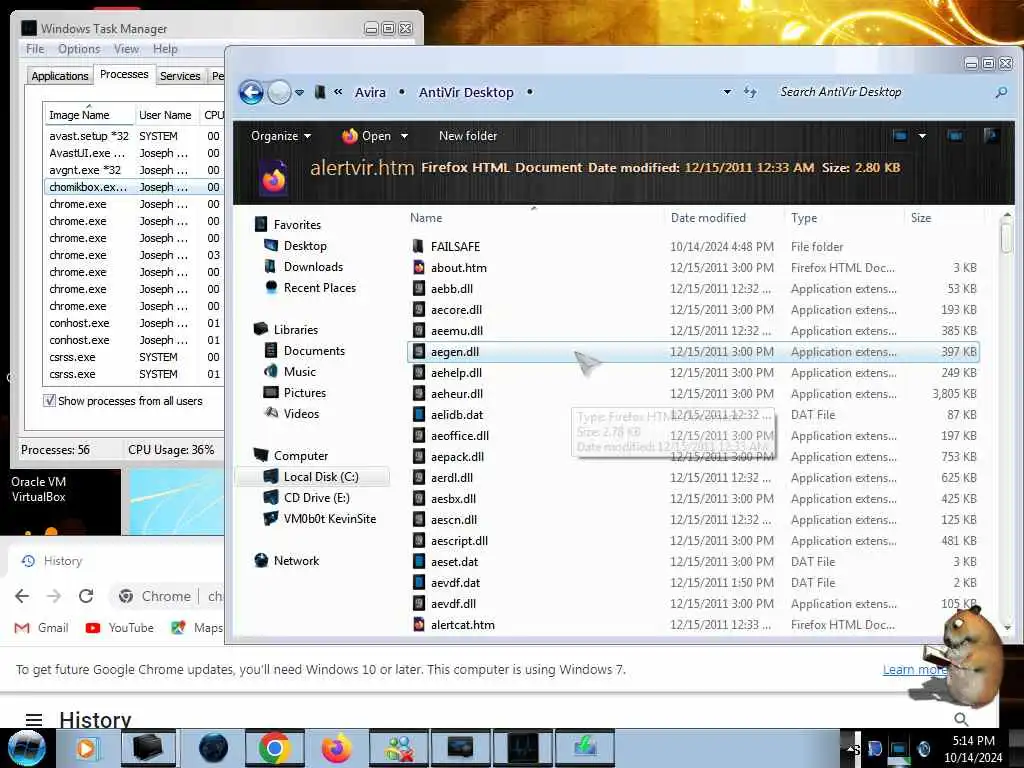
Task: Click the Windows Start orb
Action: [x=27, y=748]
